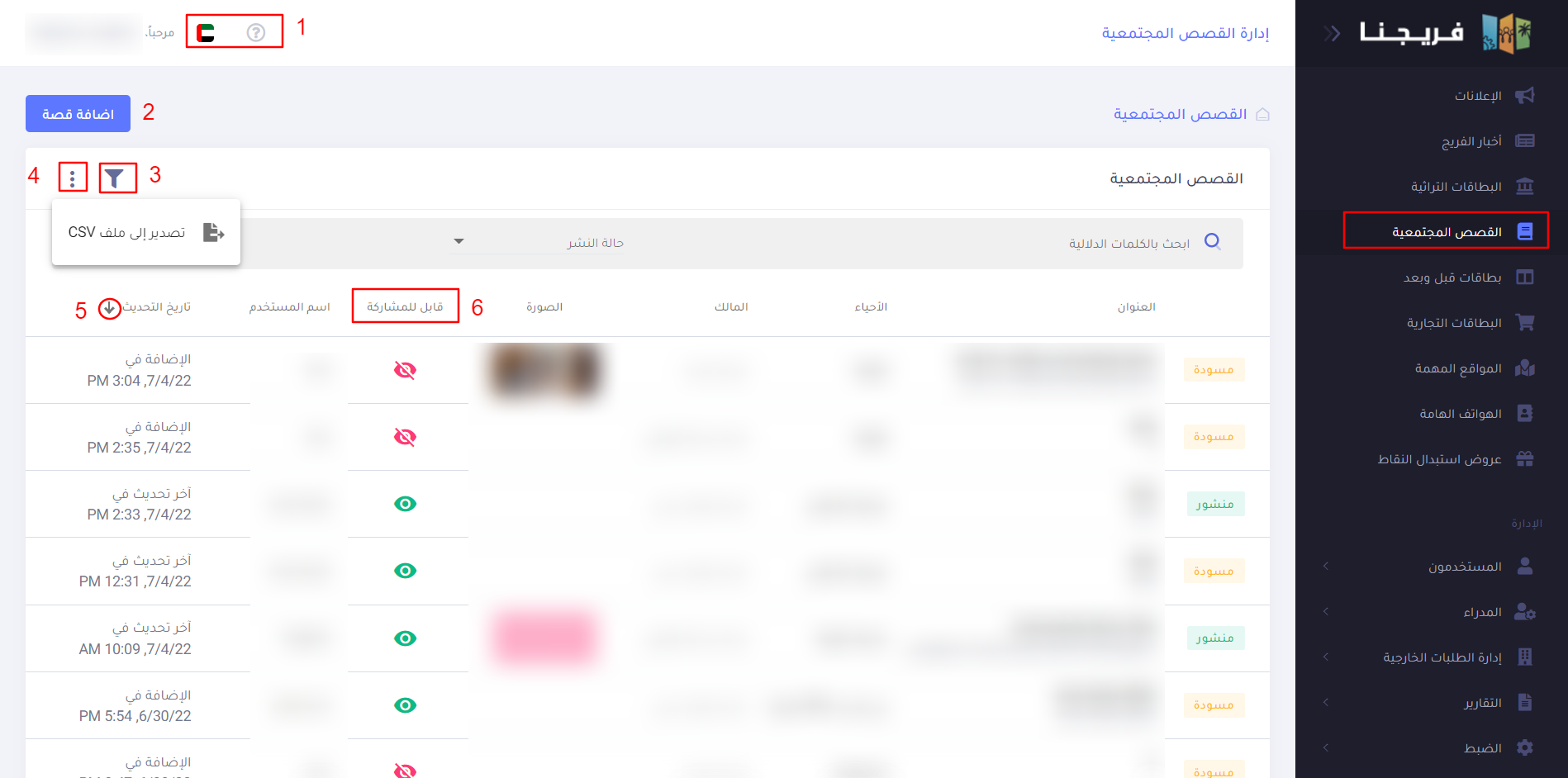
Task: Click the pink thumbnail image in table
Action: pyautogui.click(x=544, y=638)
